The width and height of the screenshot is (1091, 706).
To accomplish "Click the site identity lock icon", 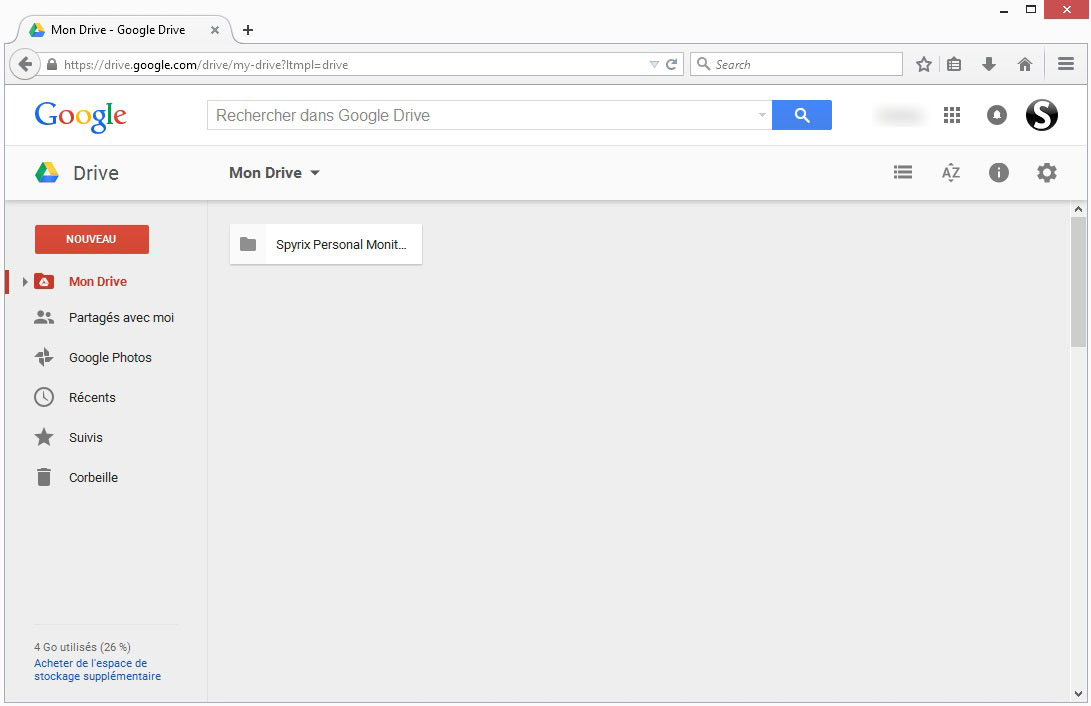I will click(51, 65).
